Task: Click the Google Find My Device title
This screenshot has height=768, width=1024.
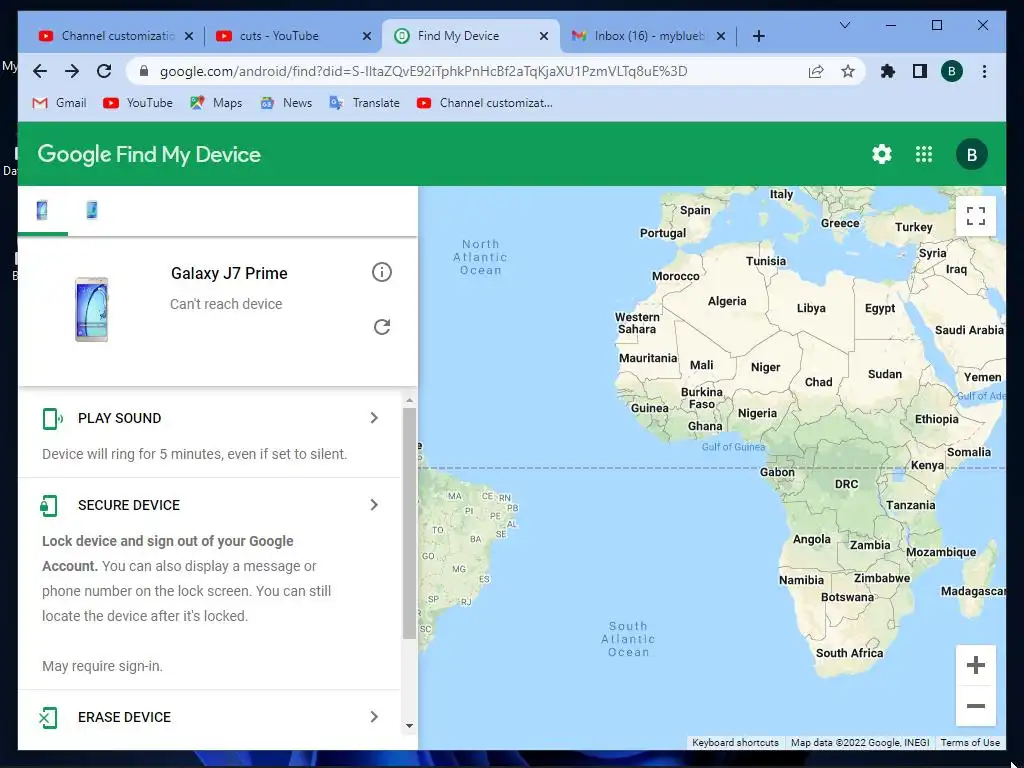Action: (x=149, y=155)
